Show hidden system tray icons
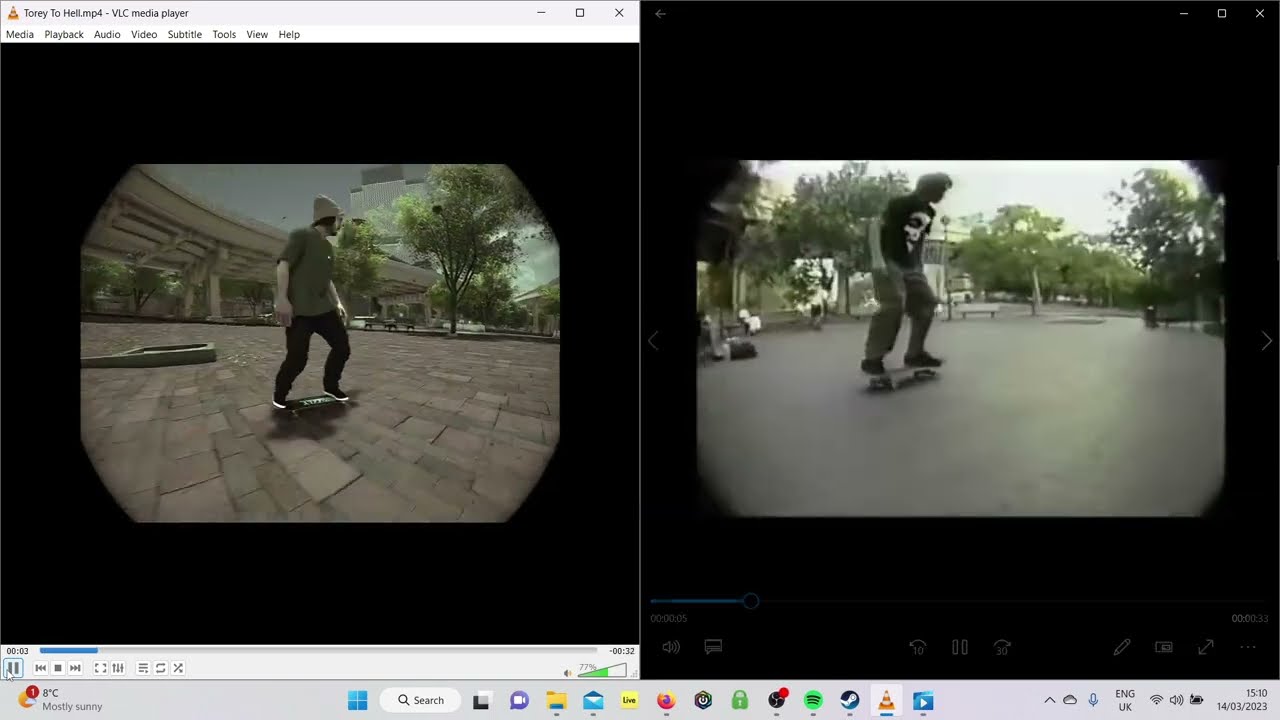The width and height of the screenshot is (1280, 720). click(x=1049, y=700)
